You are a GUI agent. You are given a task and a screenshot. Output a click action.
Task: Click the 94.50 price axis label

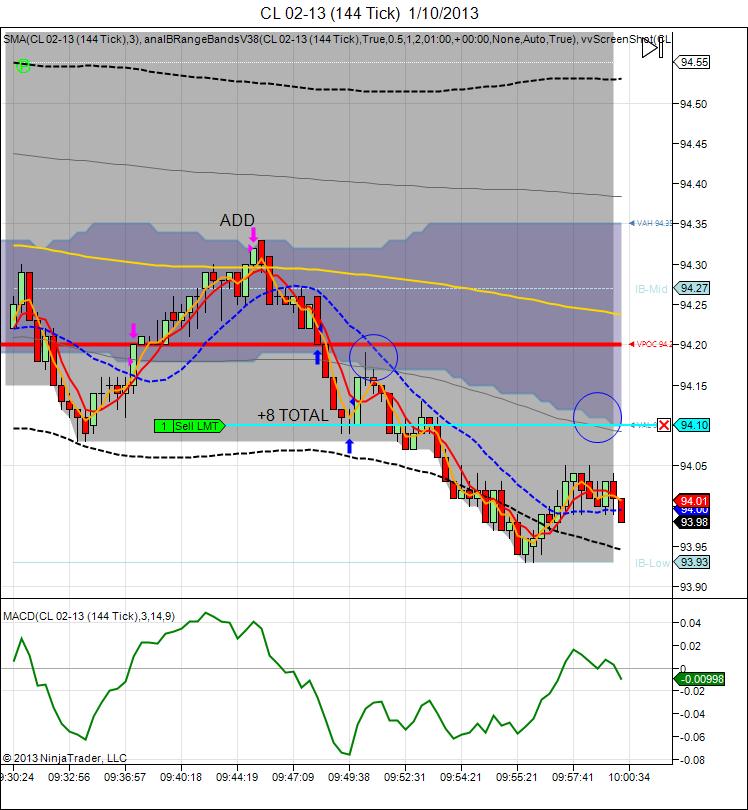coord(693,104)
